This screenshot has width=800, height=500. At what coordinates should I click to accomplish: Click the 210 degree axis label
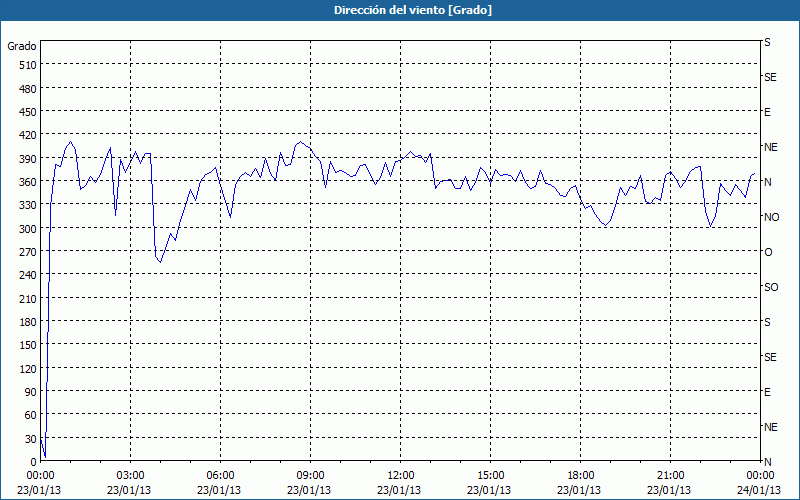coord(28,298)
